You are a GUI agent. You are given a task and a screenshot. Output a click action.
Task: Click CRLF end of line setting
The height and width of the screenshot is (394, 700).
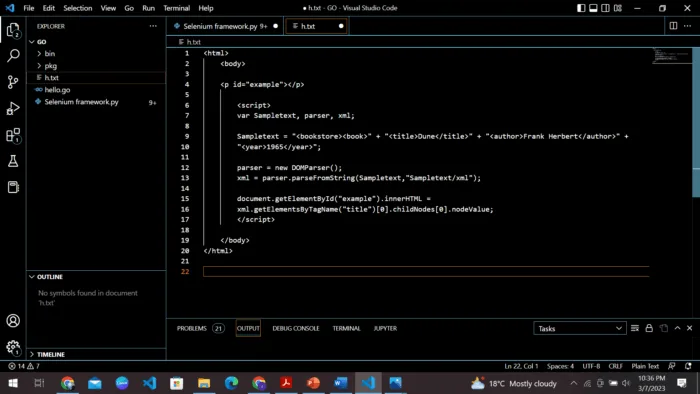tap(615, 366)
